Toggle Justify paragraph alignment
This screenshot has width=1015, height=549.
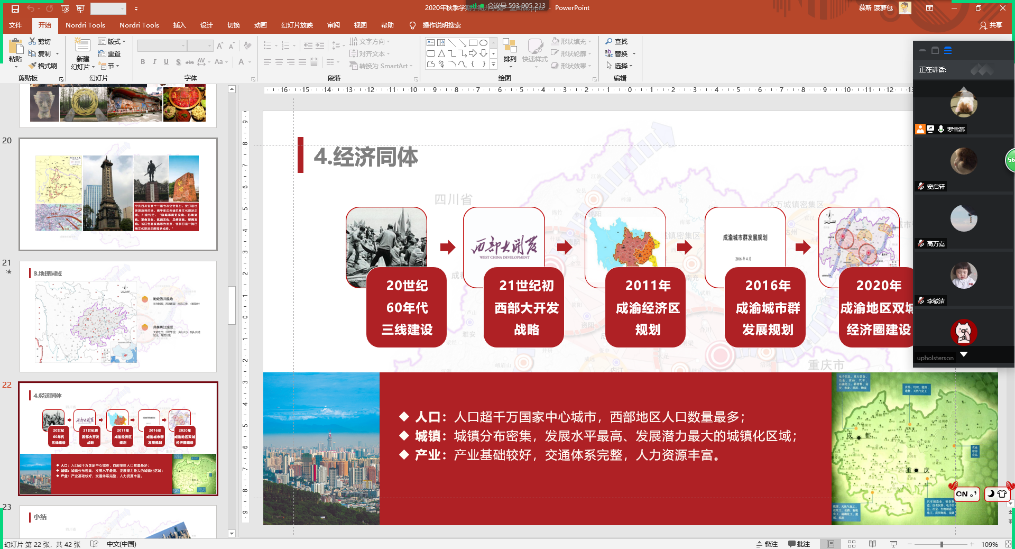pos(302,62)
